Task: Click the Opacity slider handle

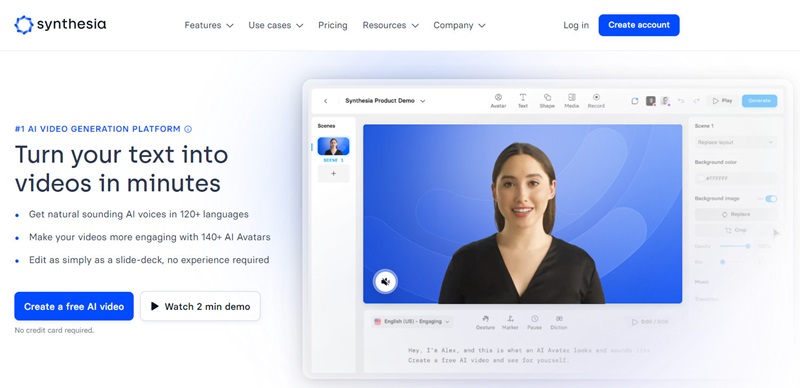Action: click(x=747, y=246)
